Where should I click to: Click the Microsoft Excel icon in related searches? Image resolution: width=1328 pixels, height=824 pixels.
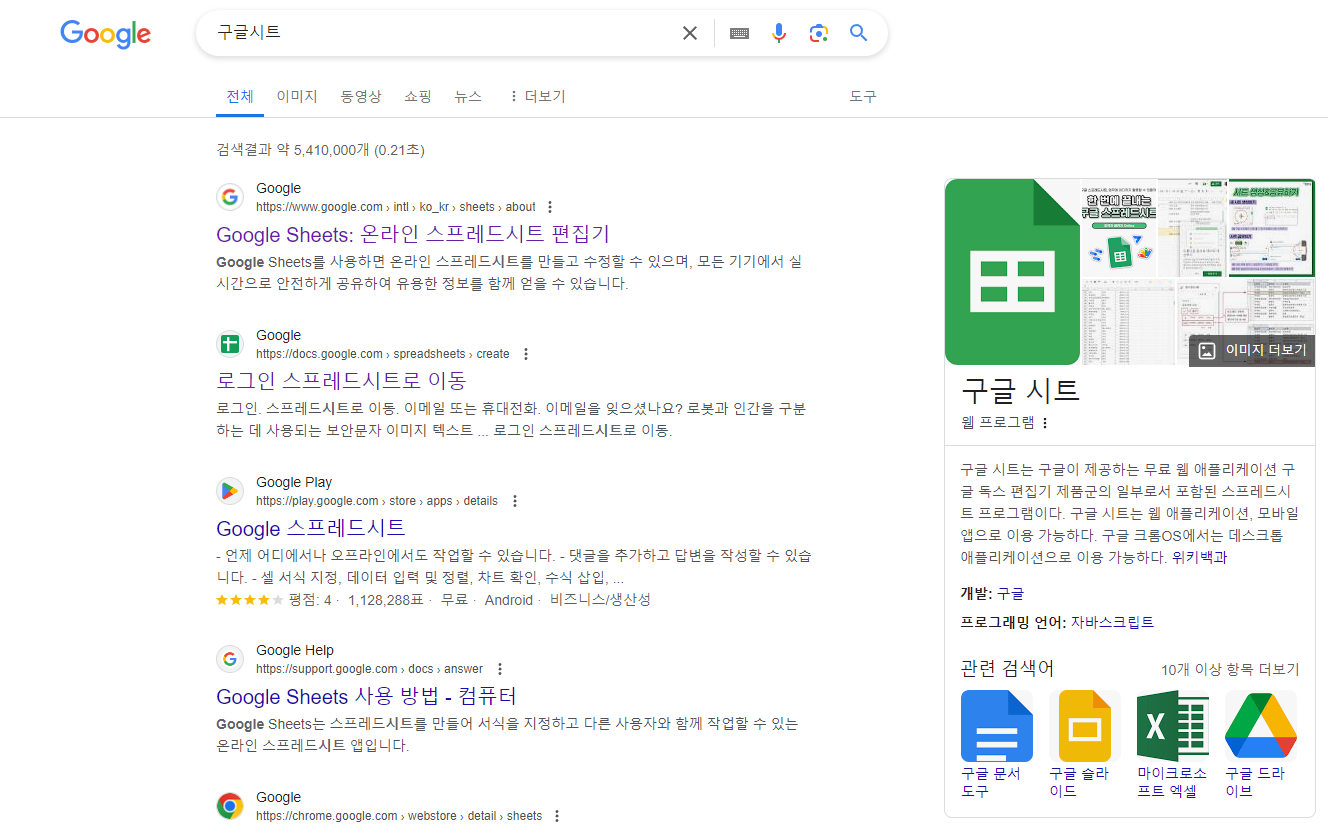(1173, 726)
